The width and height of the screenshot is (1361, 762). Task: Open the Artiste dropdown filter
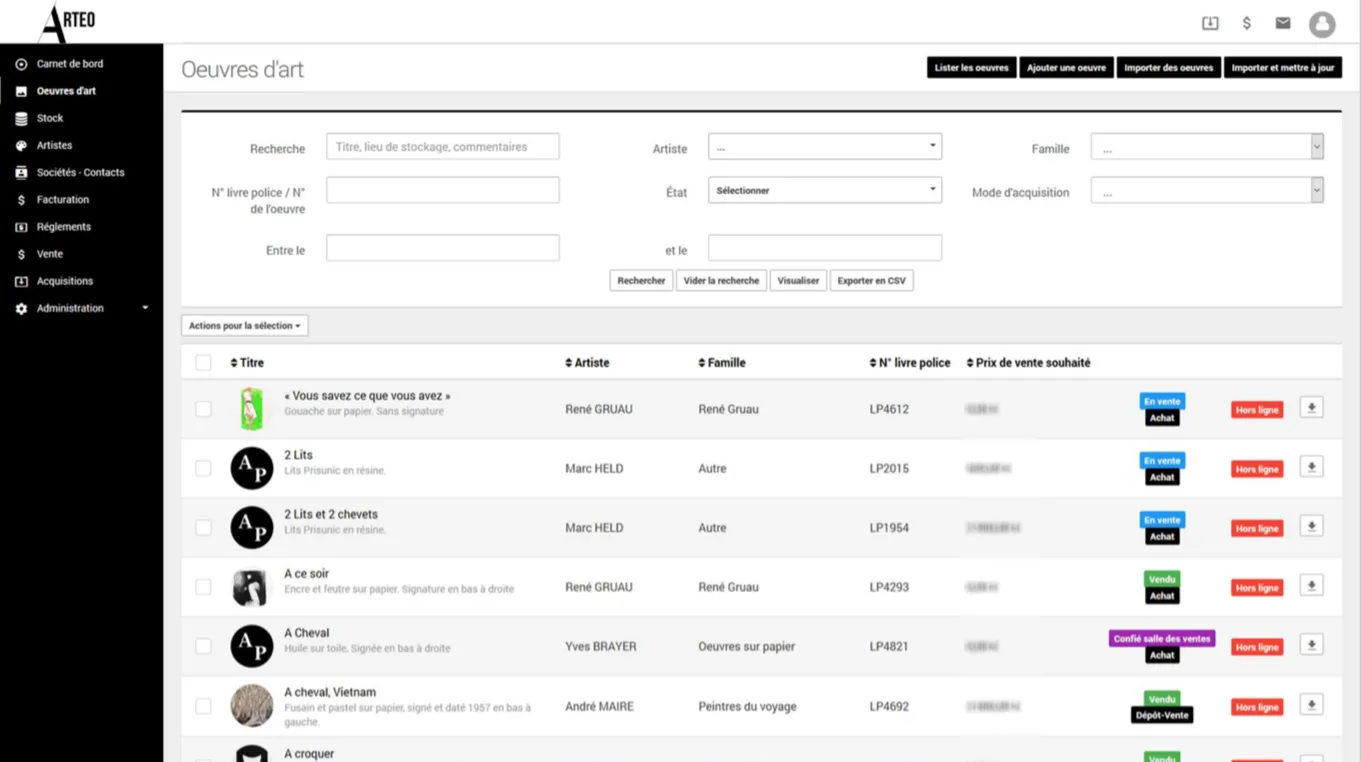(x=825, y=147)
